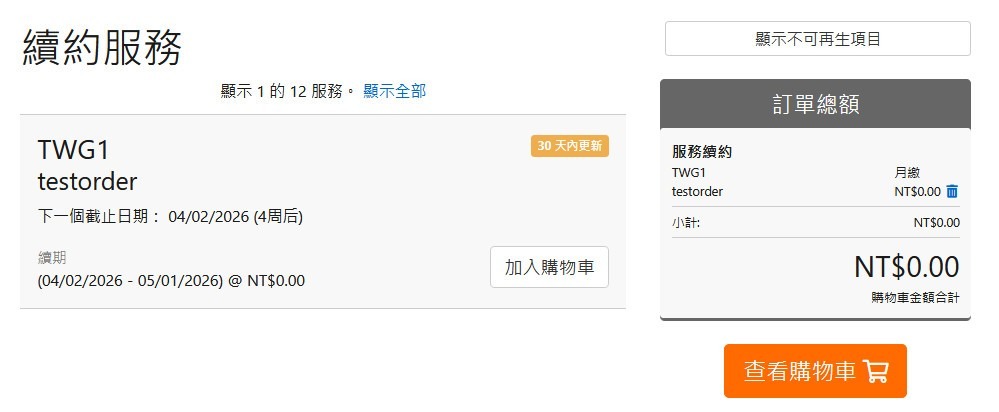Click the 訂單總額 panel header
999x412 pixels.
[815, 104]
